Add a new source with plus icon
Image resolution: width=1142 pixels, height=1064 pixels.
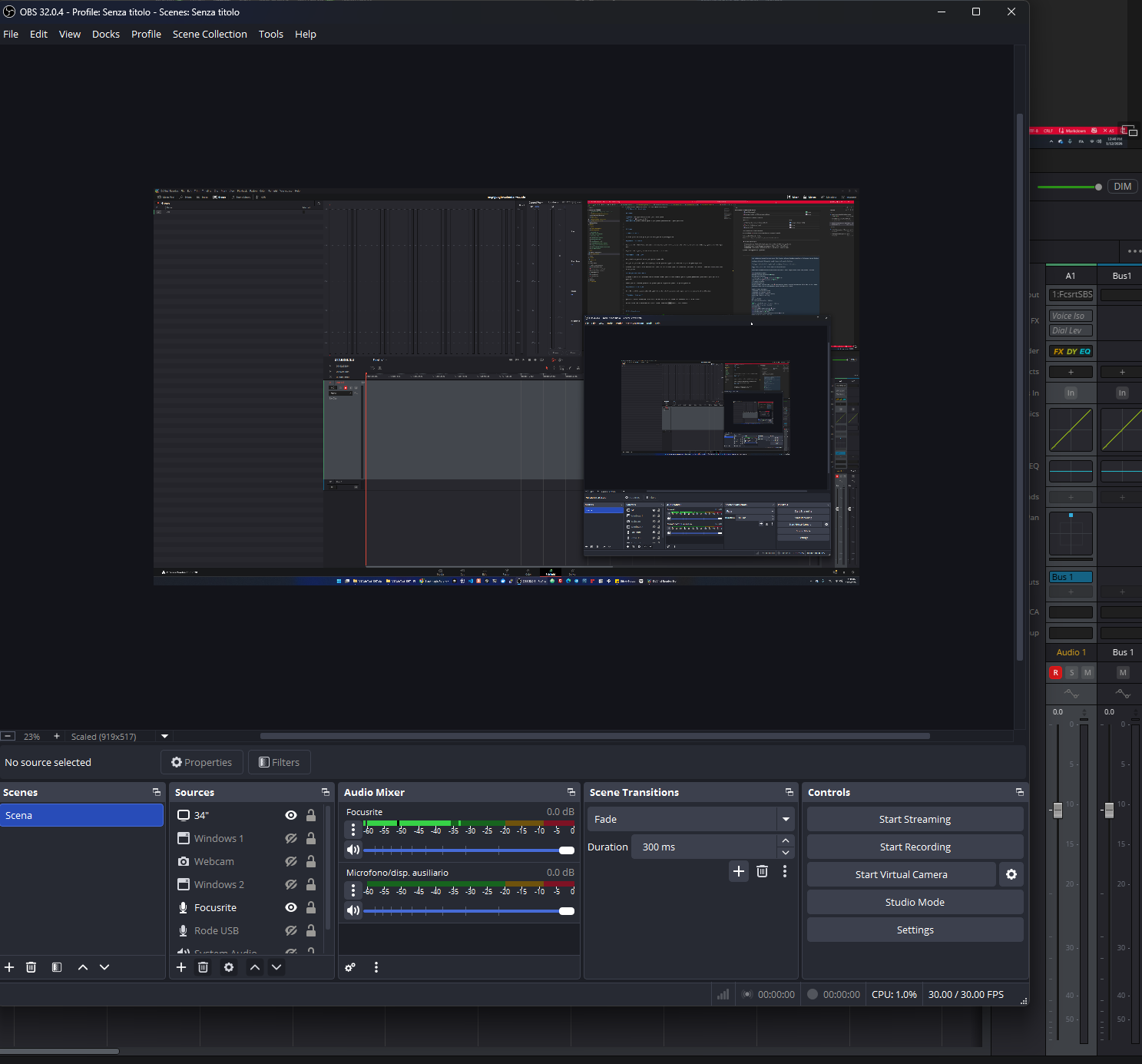[181, 967]
